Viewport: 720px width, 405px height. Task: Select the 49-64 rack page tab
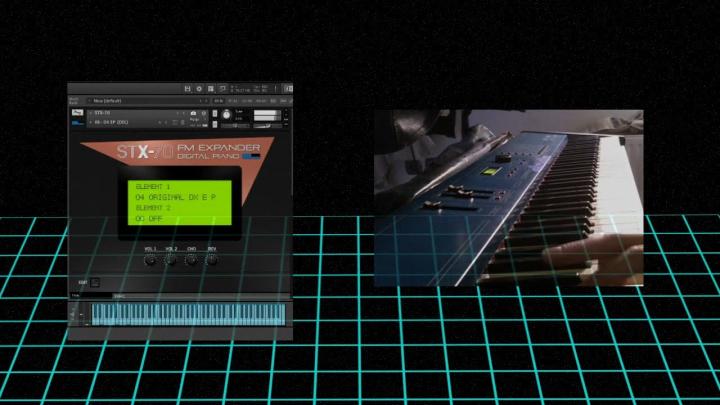[x=261, y=101]
